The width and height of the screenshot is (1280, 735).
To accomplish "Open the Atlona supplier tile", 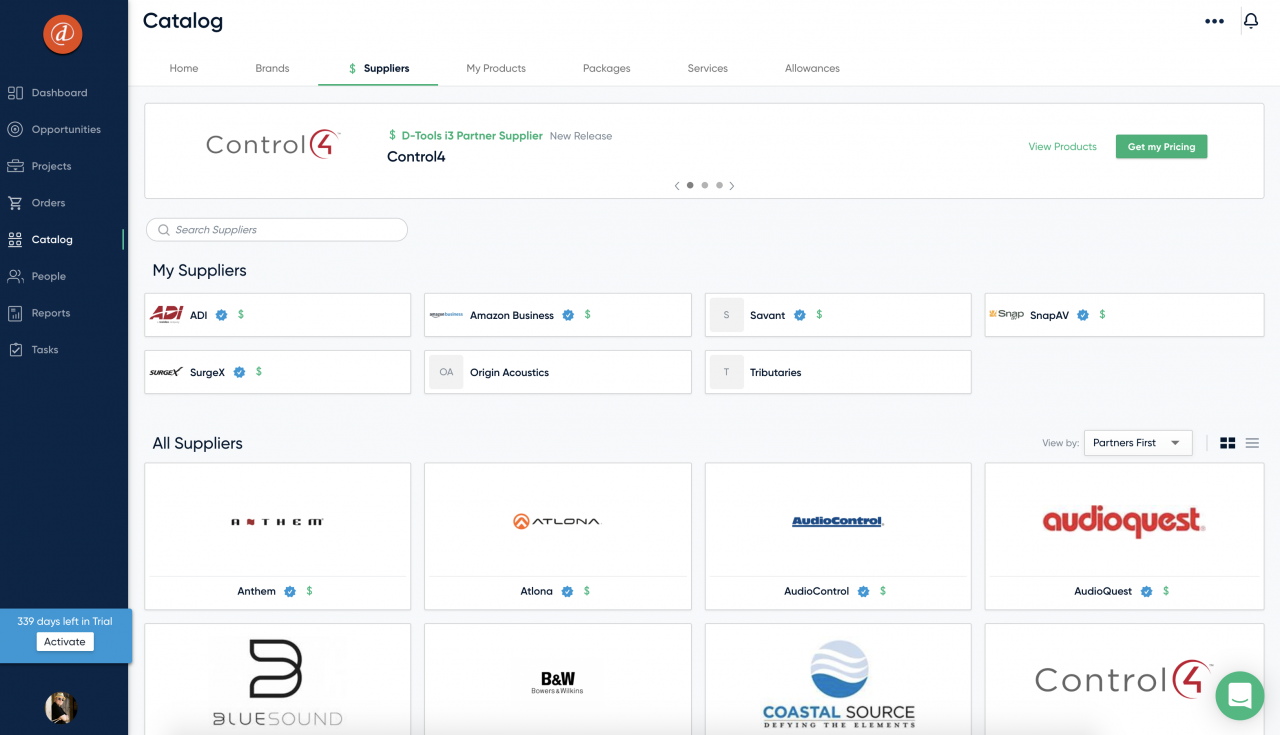I will [x=558, y=536].
